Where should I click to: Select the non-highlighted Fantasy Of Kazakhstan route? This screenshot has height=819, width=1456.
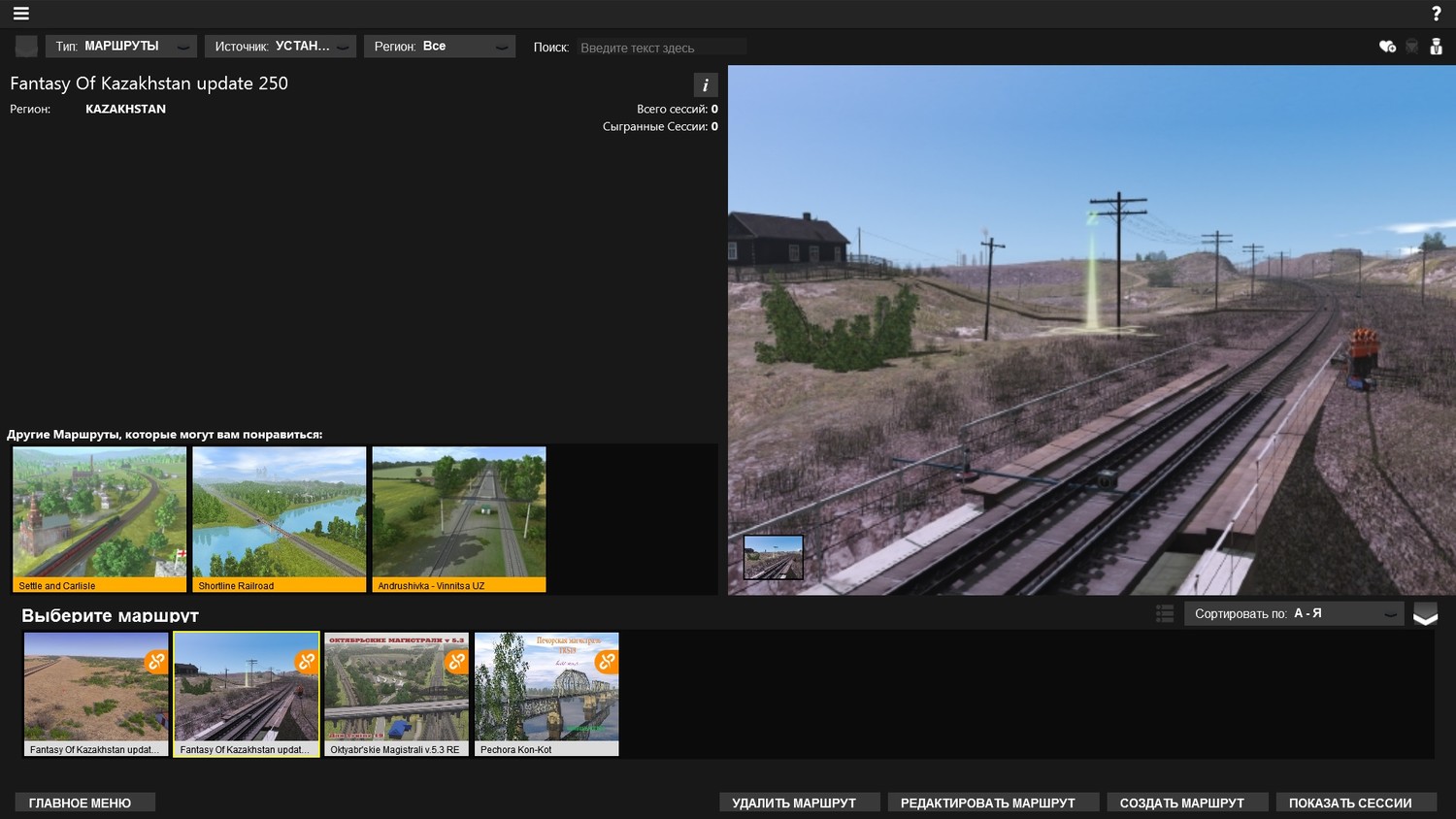(96, 694)
